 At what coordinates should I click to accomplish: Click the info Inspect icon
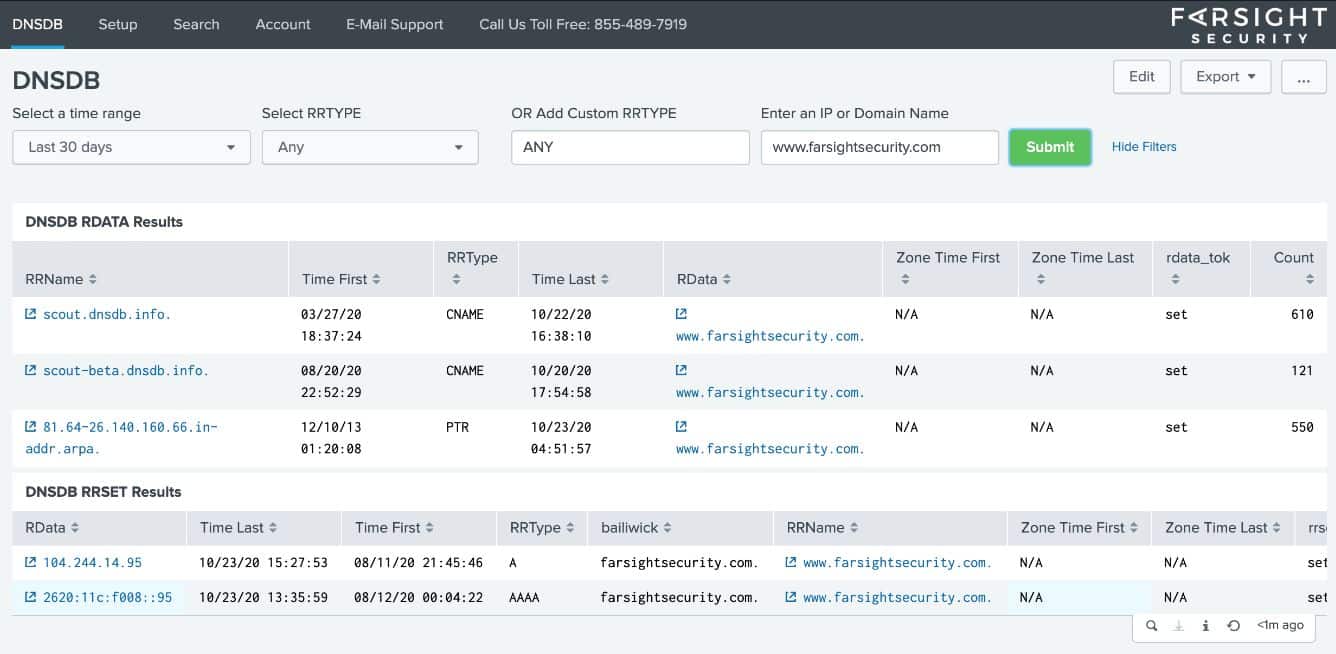point(1205,626)
